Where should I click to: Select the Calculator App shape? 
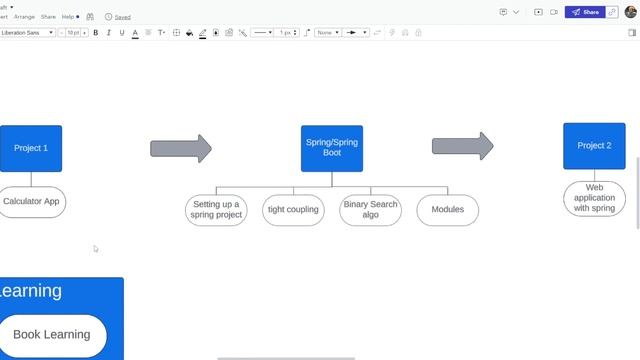click(32, 202)
